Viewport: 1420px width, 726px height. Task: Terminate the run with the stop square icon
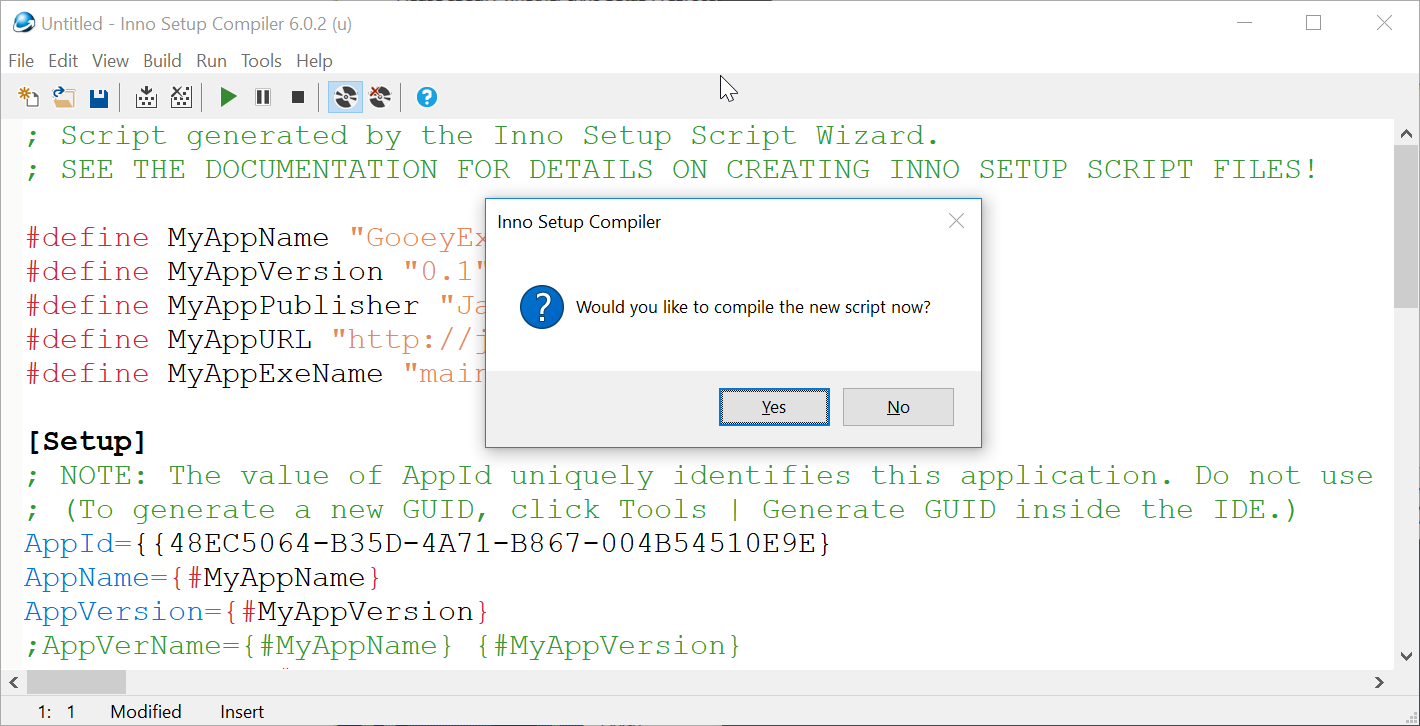click(x=297, y=97)
